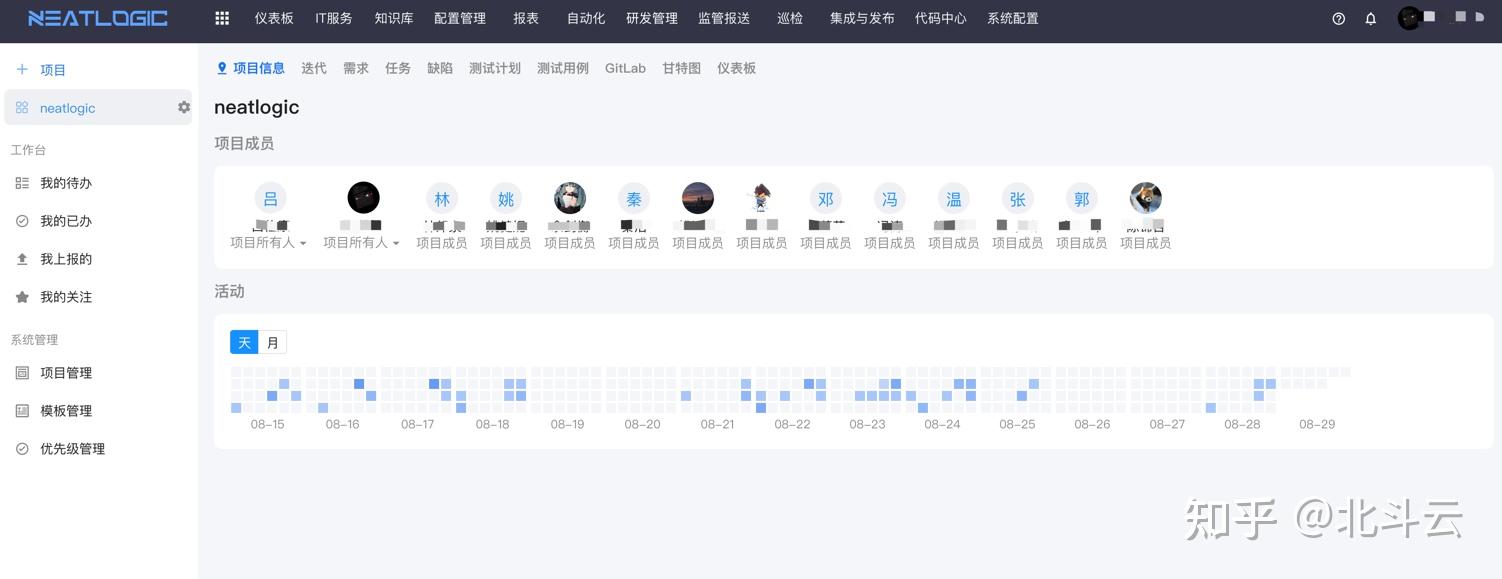Image resolution: width=1502 pixels, height=579 pixels.
Task: Open the 研发管理 menu
Action: click(x=651, y=18)
